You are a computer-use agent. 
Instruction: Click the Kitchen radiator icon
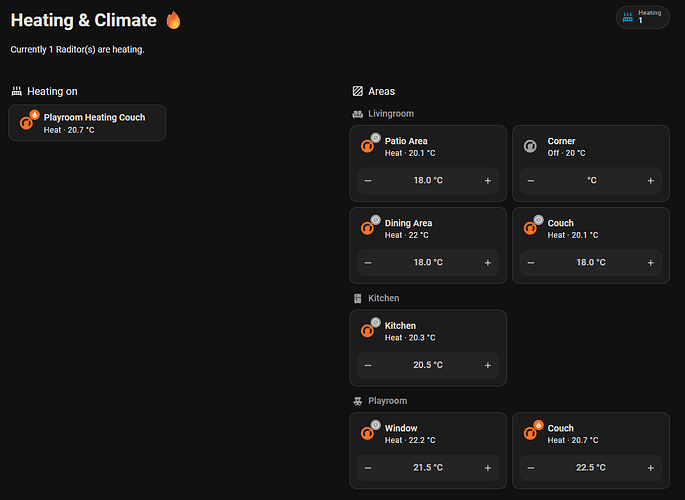tap(368, 331)
